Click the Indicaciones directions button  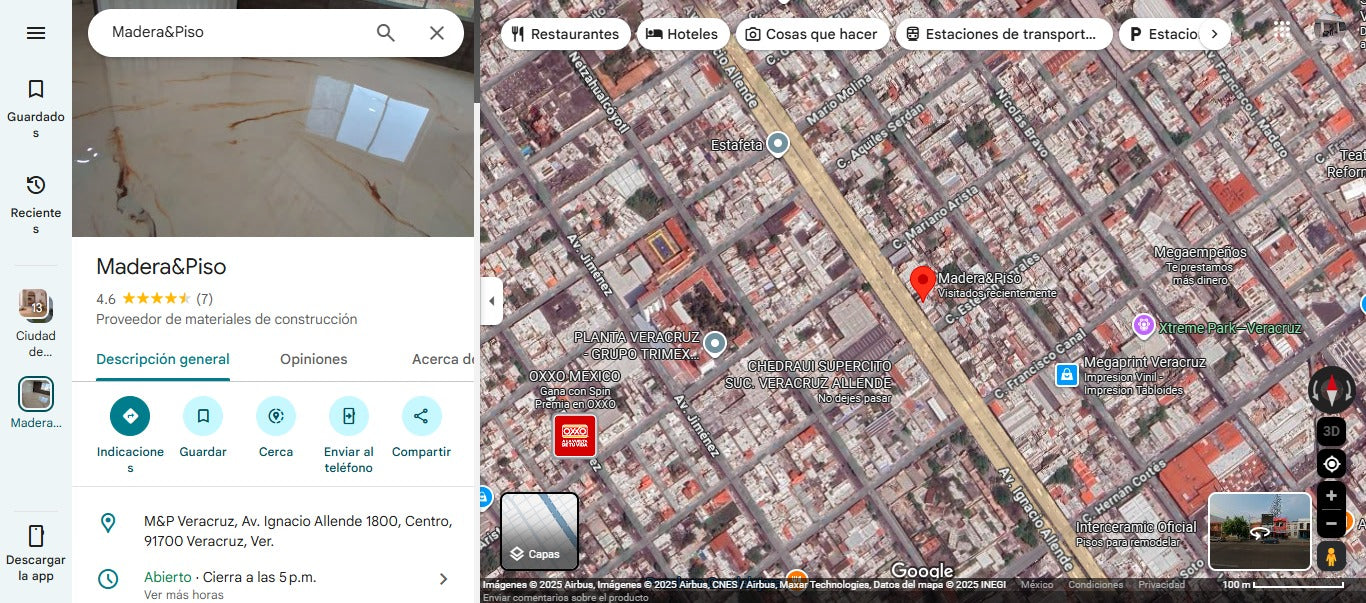click(x=130, y=416)
